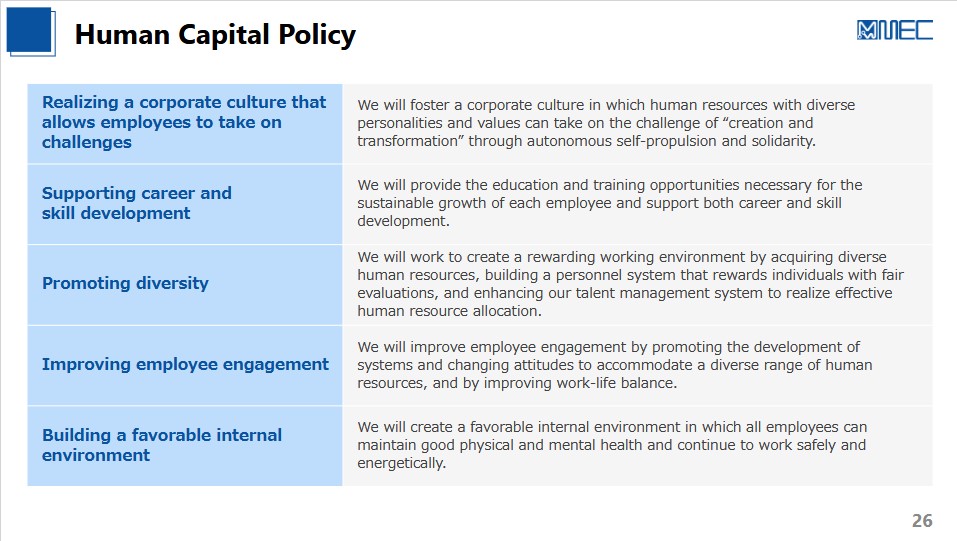Click the MEC logo
Viewport: 957px width, 541px height.
pyautogui.click(x=895, y=30)
